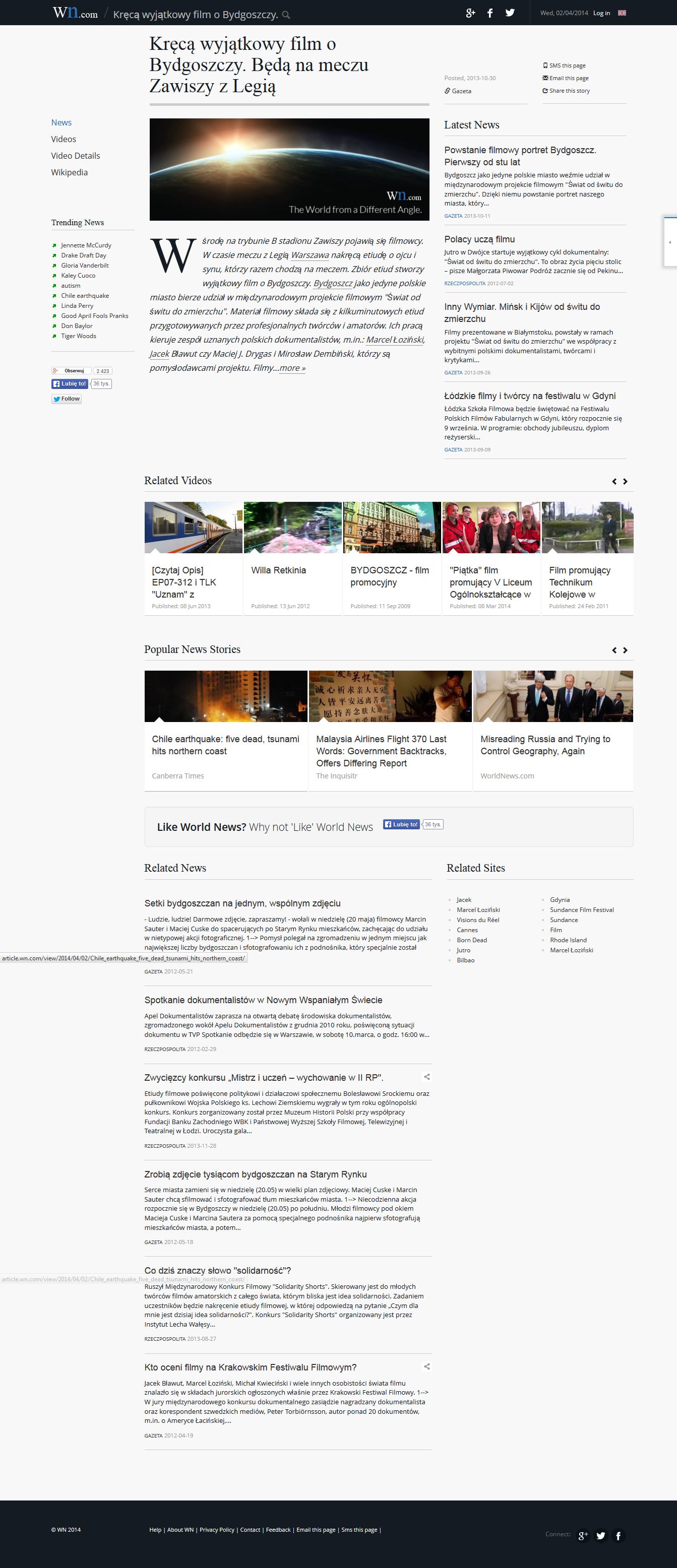This screenshot has height=1568, width=677.
Task: Open trending topic Gloria Vanderbilt
Action: (x=85, y=266)
